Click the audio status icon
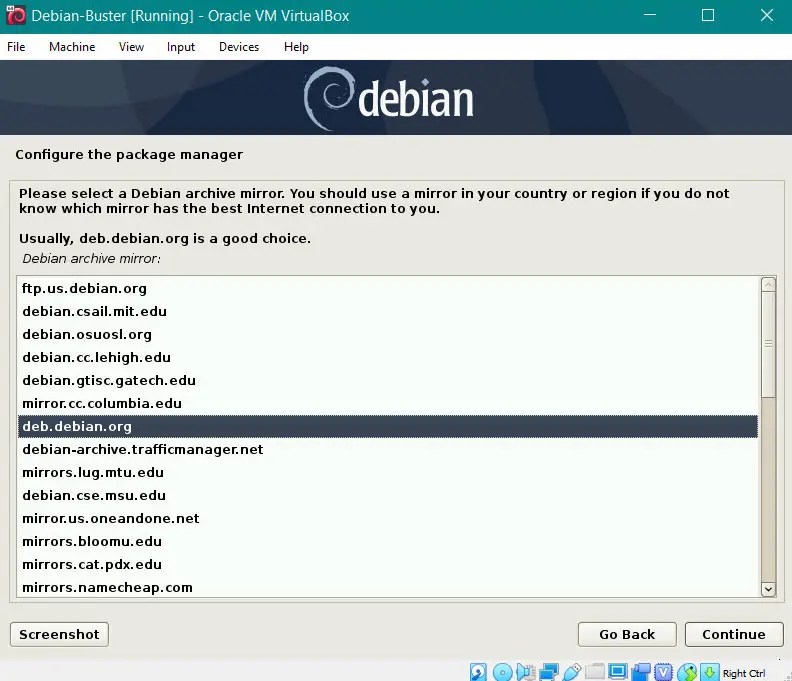 pyautogui.click(x=525, y=672)
